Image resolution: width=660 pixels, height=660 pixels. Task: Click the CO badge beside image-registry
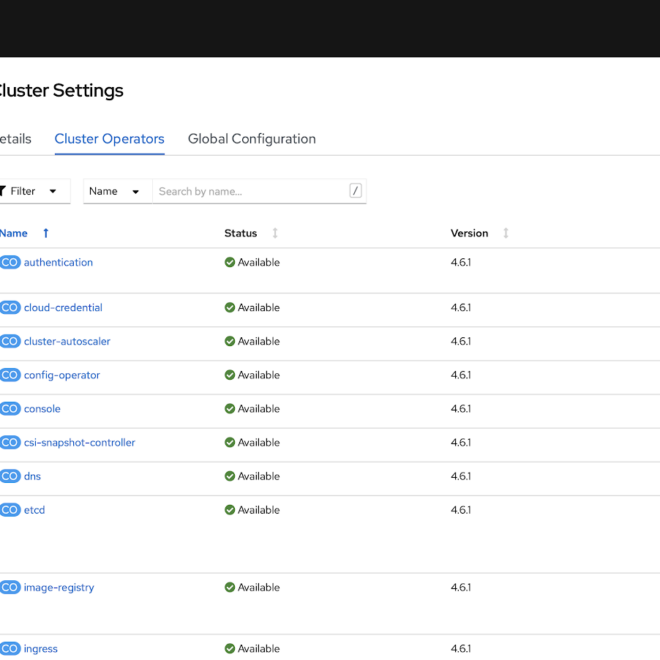pos(10,587)
